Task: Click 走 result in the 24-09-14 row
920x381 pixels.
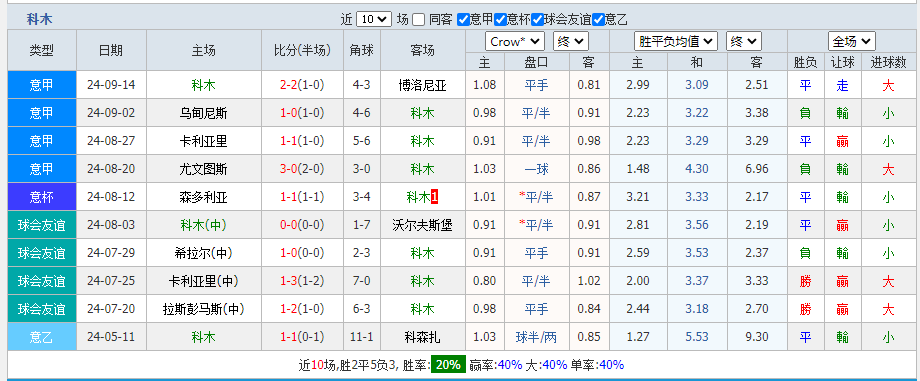Action: tap(843, 85)
